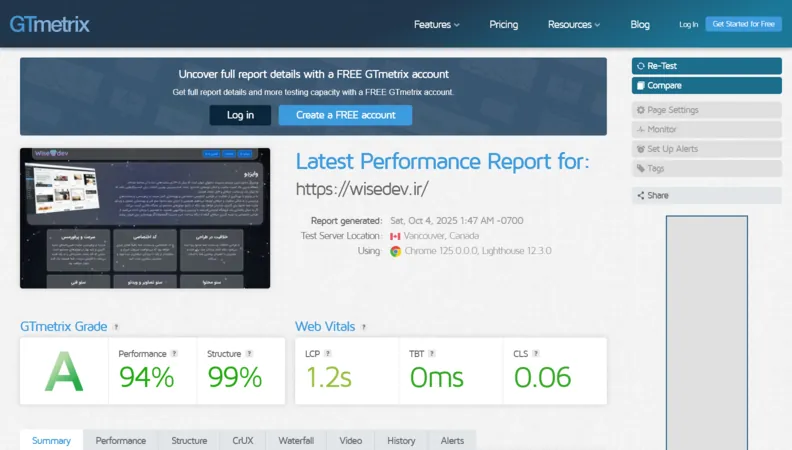This screenshot has height=450, width=792.
Task: Click the 94% Performance score
Action: (146, 377)
